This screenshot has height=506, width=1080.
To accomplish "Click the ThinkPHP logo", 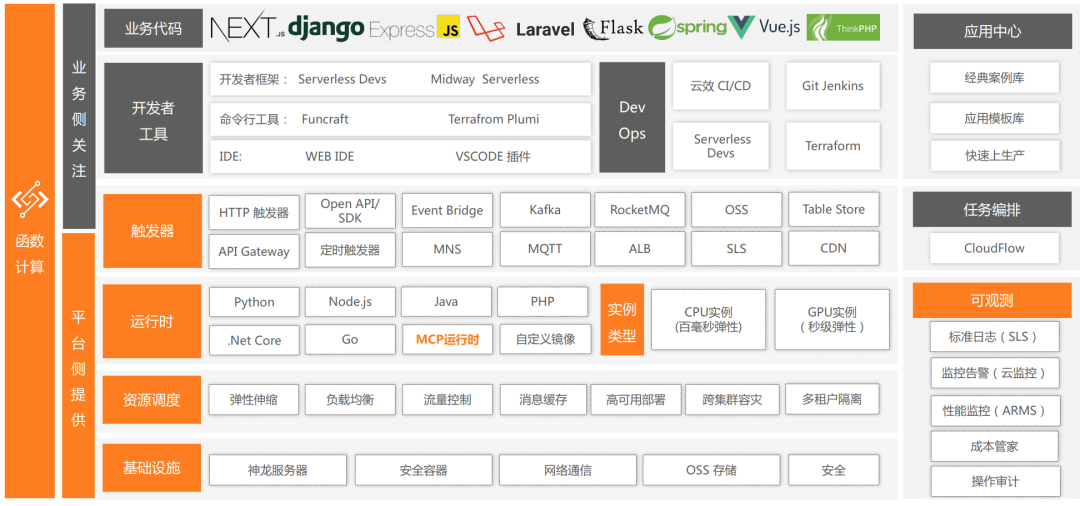I will coord(843,28).
